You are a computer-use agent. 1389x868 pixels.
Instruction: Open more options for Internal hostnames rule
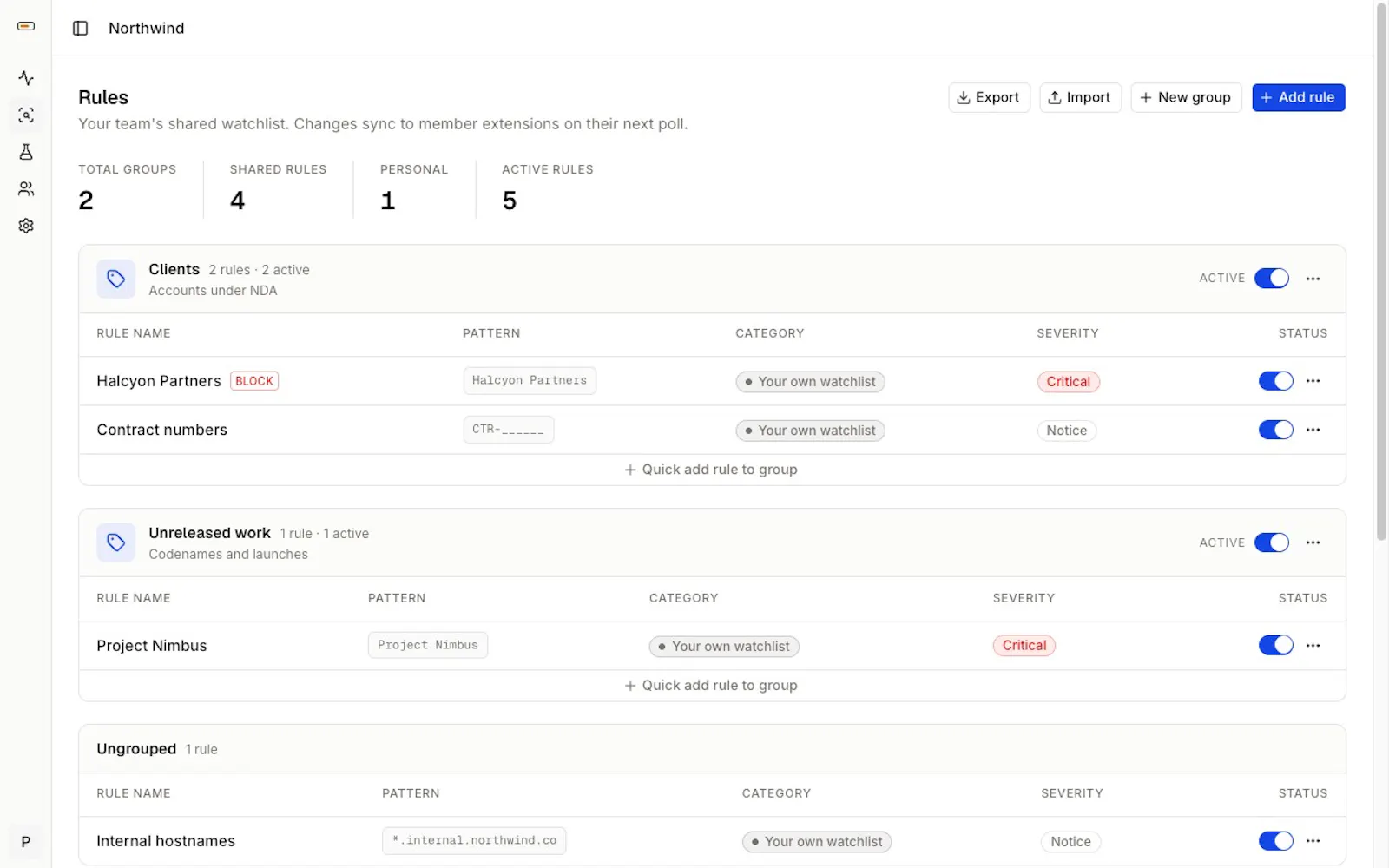[1313, 841]
